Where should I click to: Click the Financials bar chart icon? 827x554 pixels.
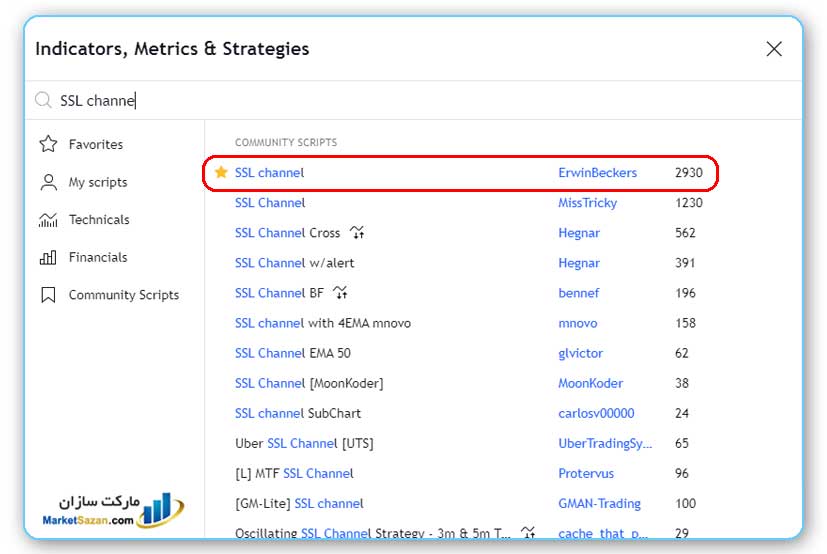(x=48, y=257)
